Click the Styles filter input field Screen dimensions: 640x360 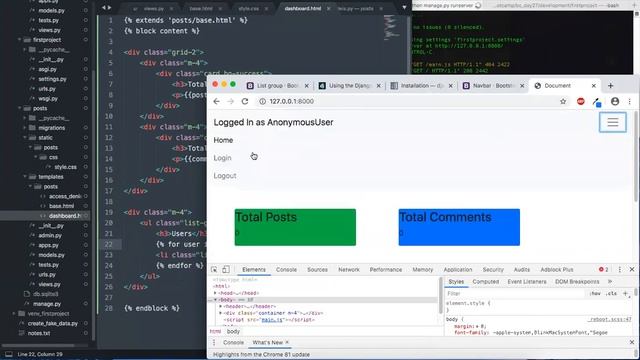(516, 293)
